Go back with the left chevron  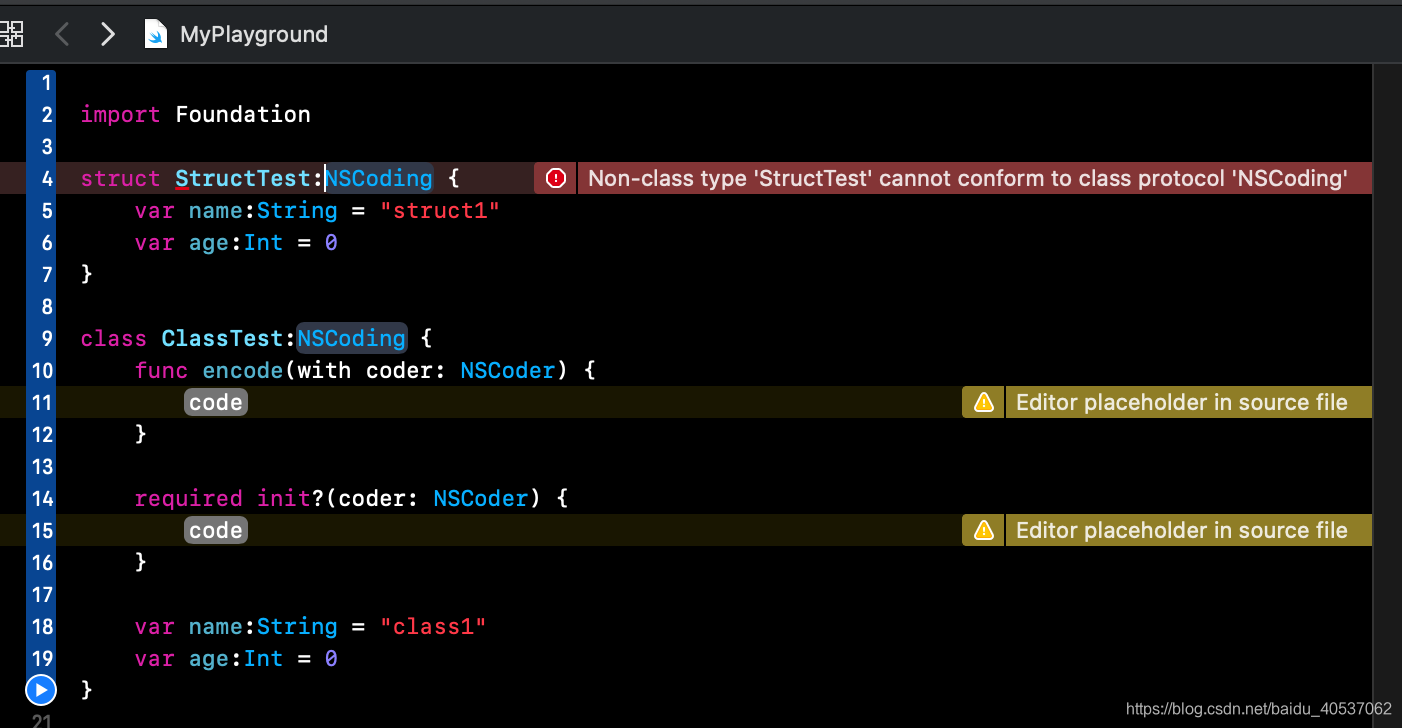coord(62,35)
